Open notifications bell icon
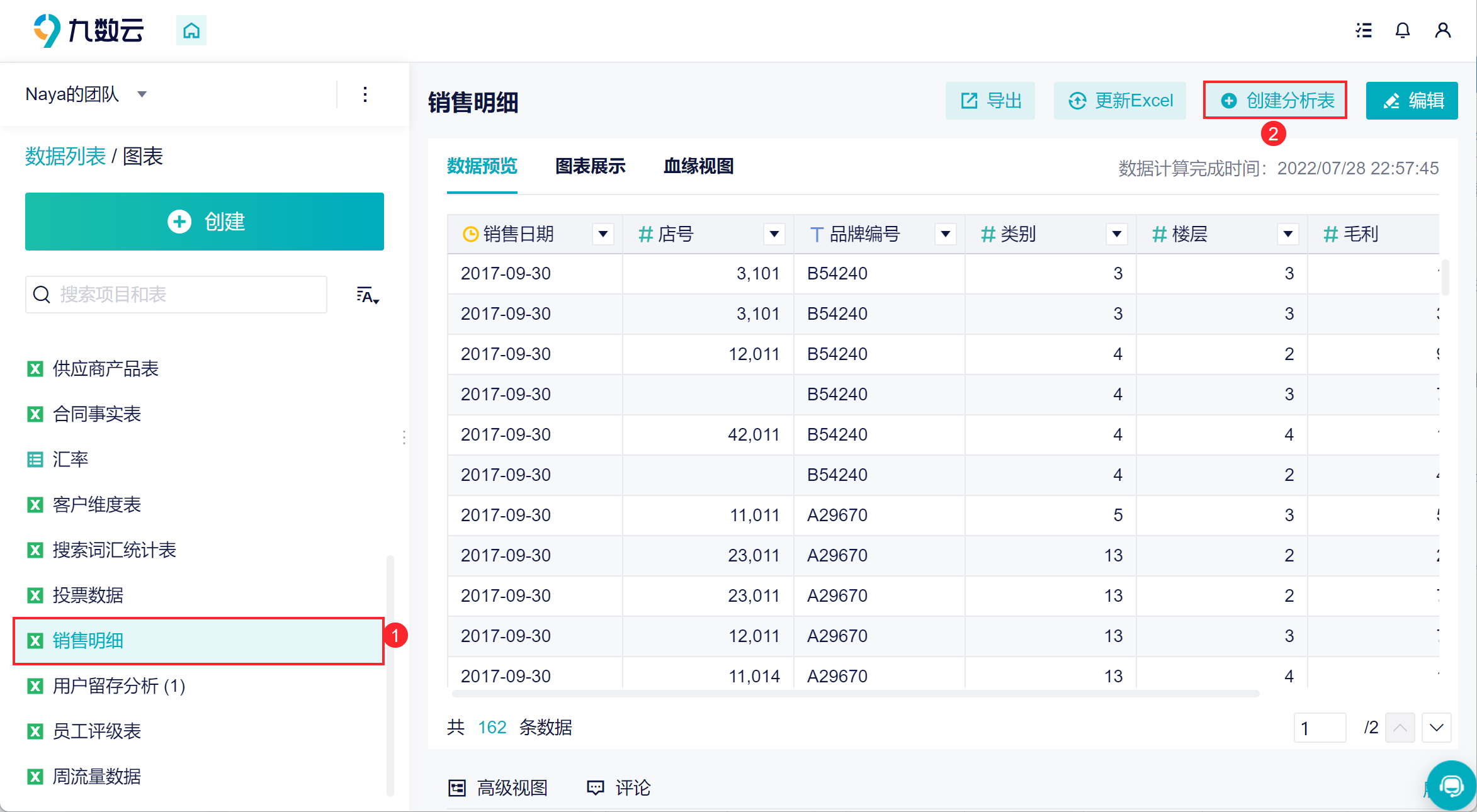1477x812 pixels. tap(1402, 30)
